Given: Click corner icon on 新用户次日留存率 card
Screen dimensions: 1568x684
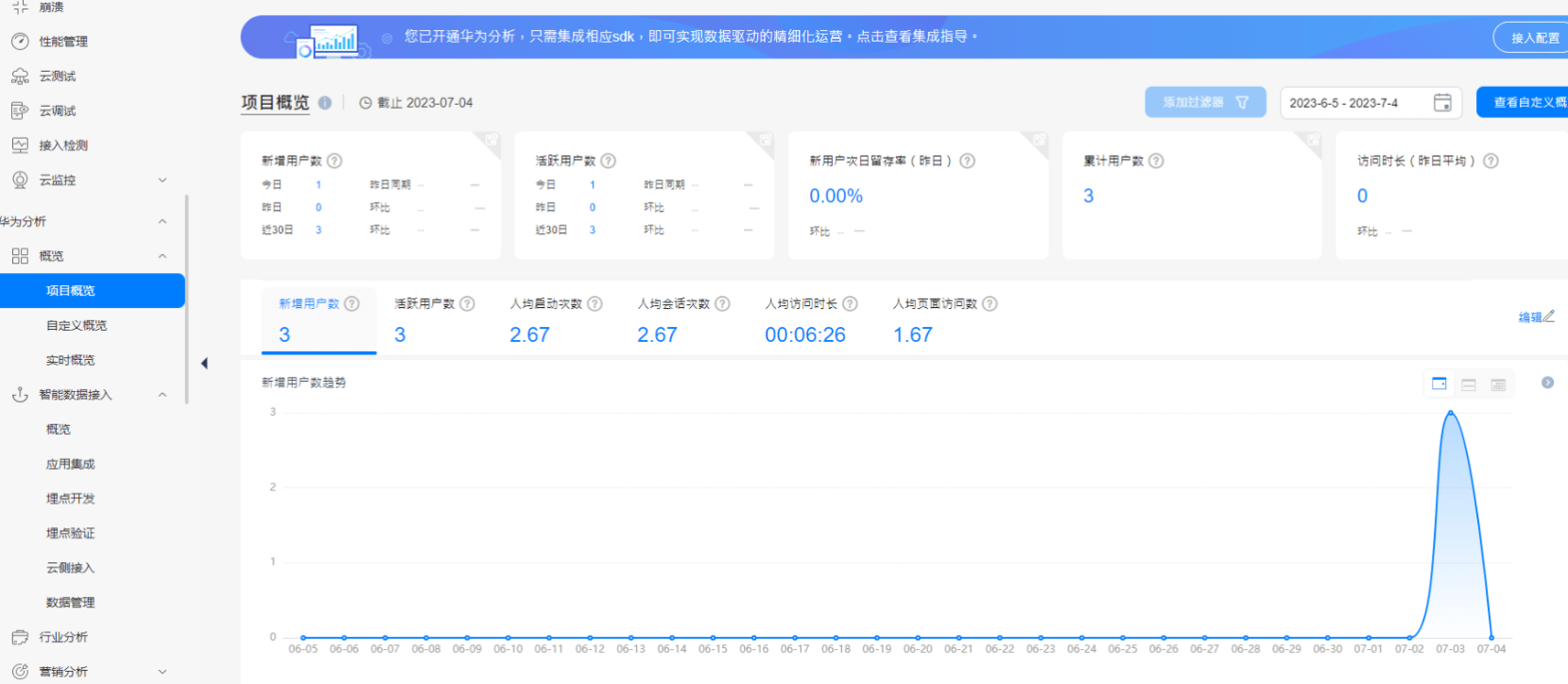Looking at the screenshot, I should (1039, 141).
